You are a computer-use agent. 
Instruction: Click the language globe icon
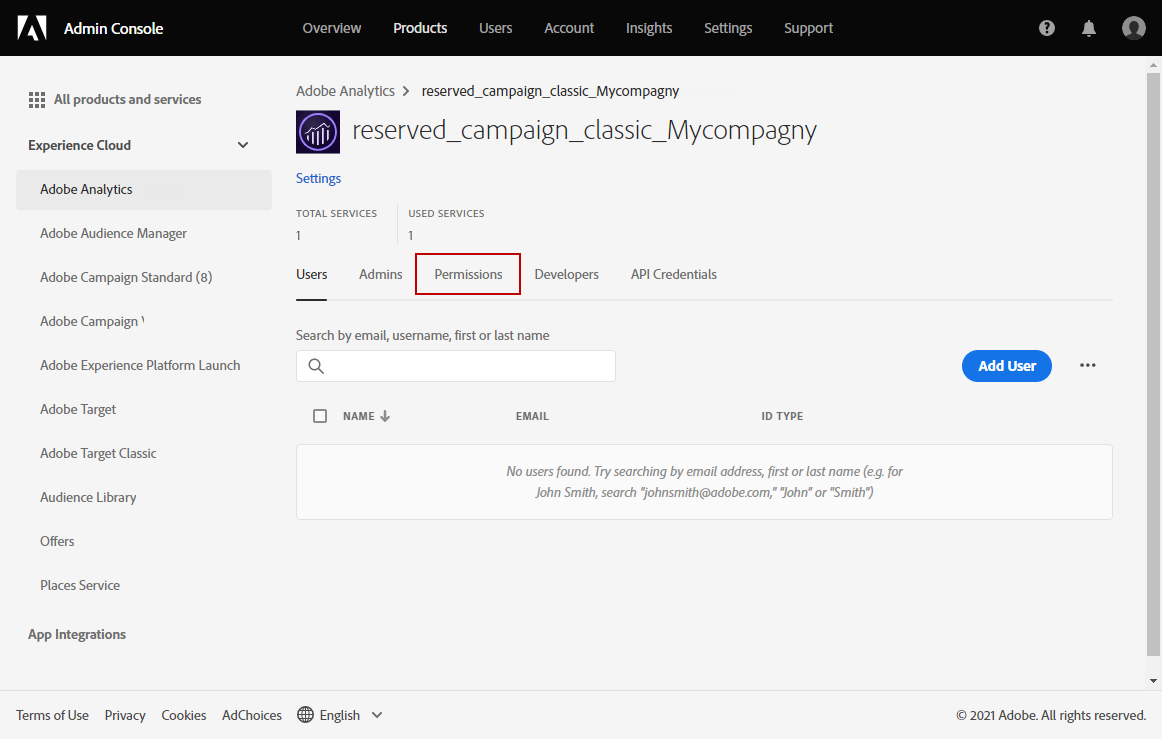click(x=305, y=715)
